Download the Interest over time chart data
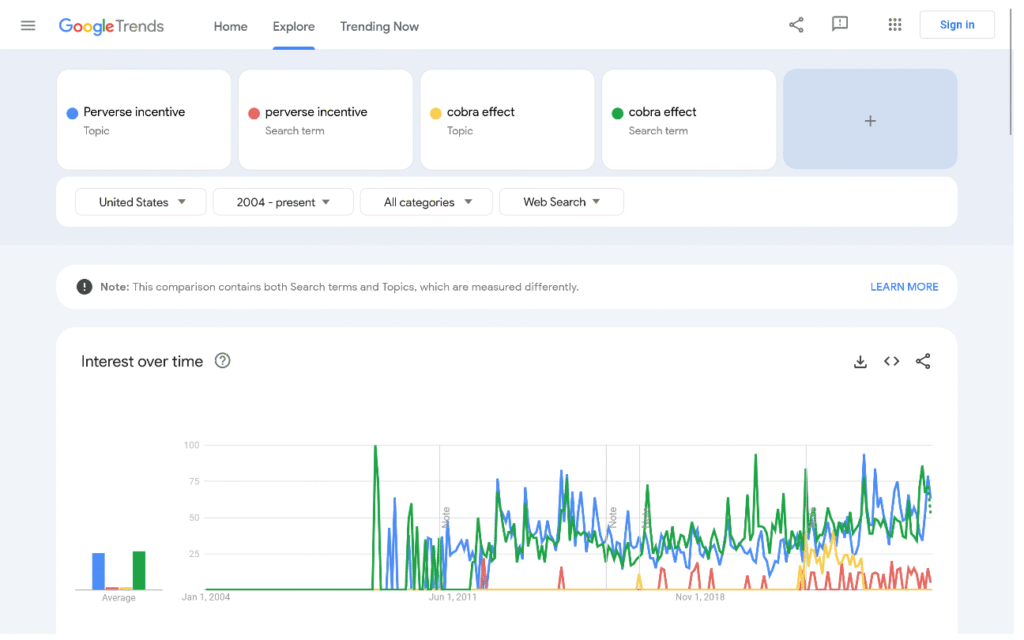This screenshot has height=640, width=1024. coord(860,362)
